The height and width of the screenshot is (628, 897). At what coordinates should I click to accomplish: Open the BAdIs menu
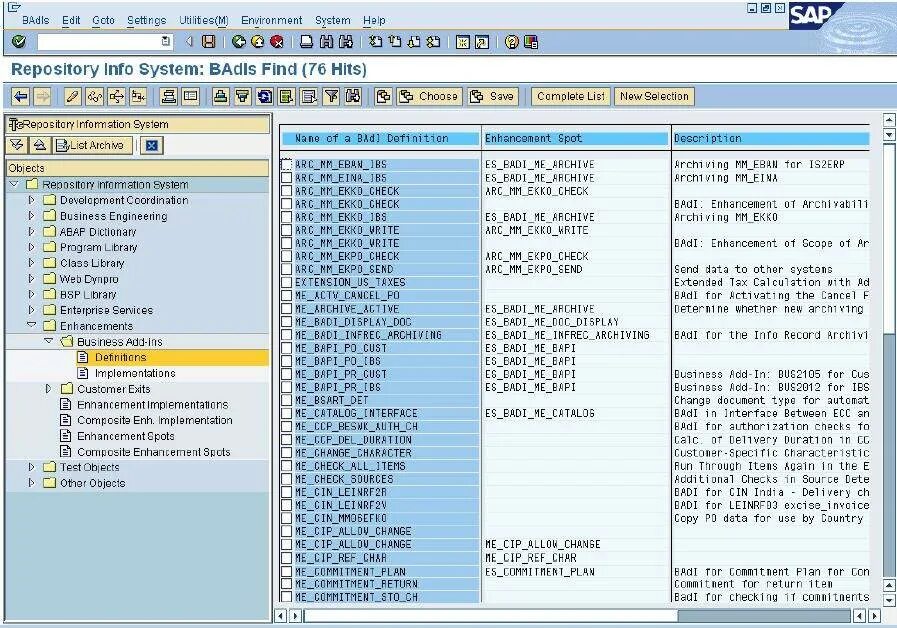point(35,20)
